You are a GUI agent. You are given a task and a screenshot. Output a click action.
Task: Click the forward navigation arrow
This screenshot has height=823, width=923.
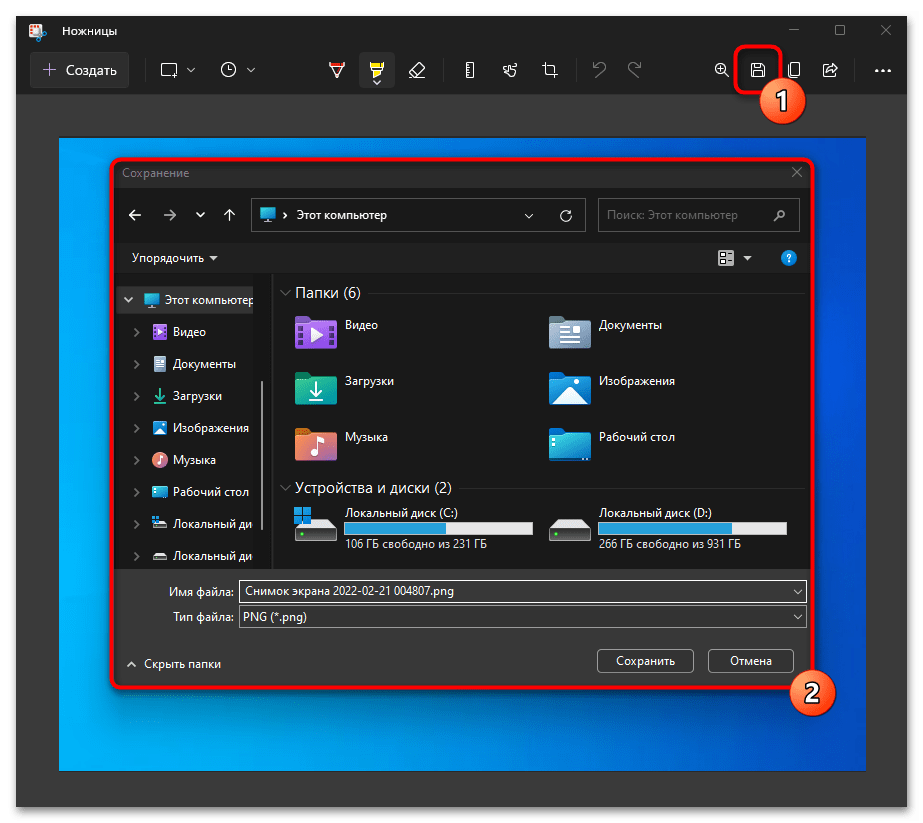170,215
